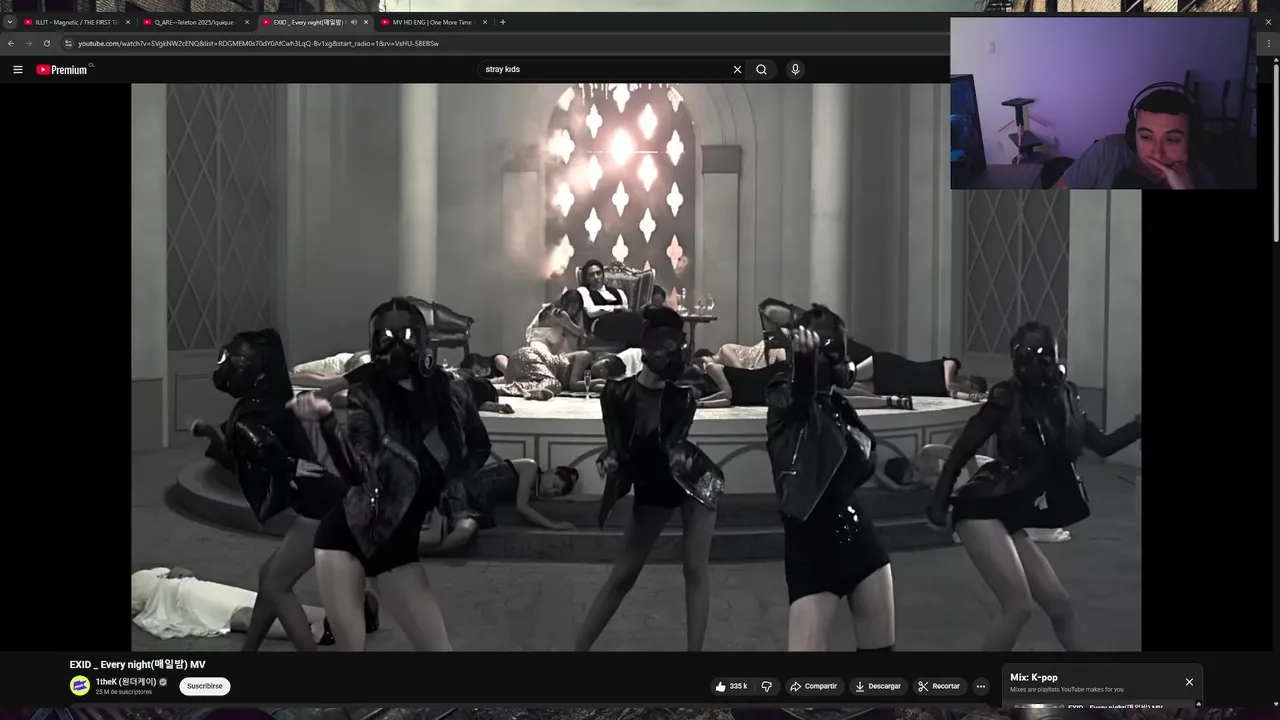Image resolution: width=1280 pixels, height=720 pixels.
Task: Close the EXID Every night tab
Action: tap(366, 22)
